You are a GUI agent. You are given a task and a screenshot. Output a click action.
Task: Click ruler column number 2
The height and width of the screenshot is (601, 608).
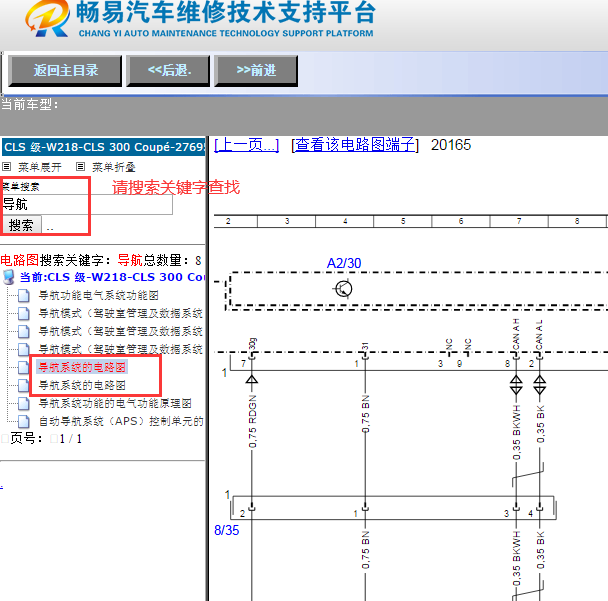(228, 221)
